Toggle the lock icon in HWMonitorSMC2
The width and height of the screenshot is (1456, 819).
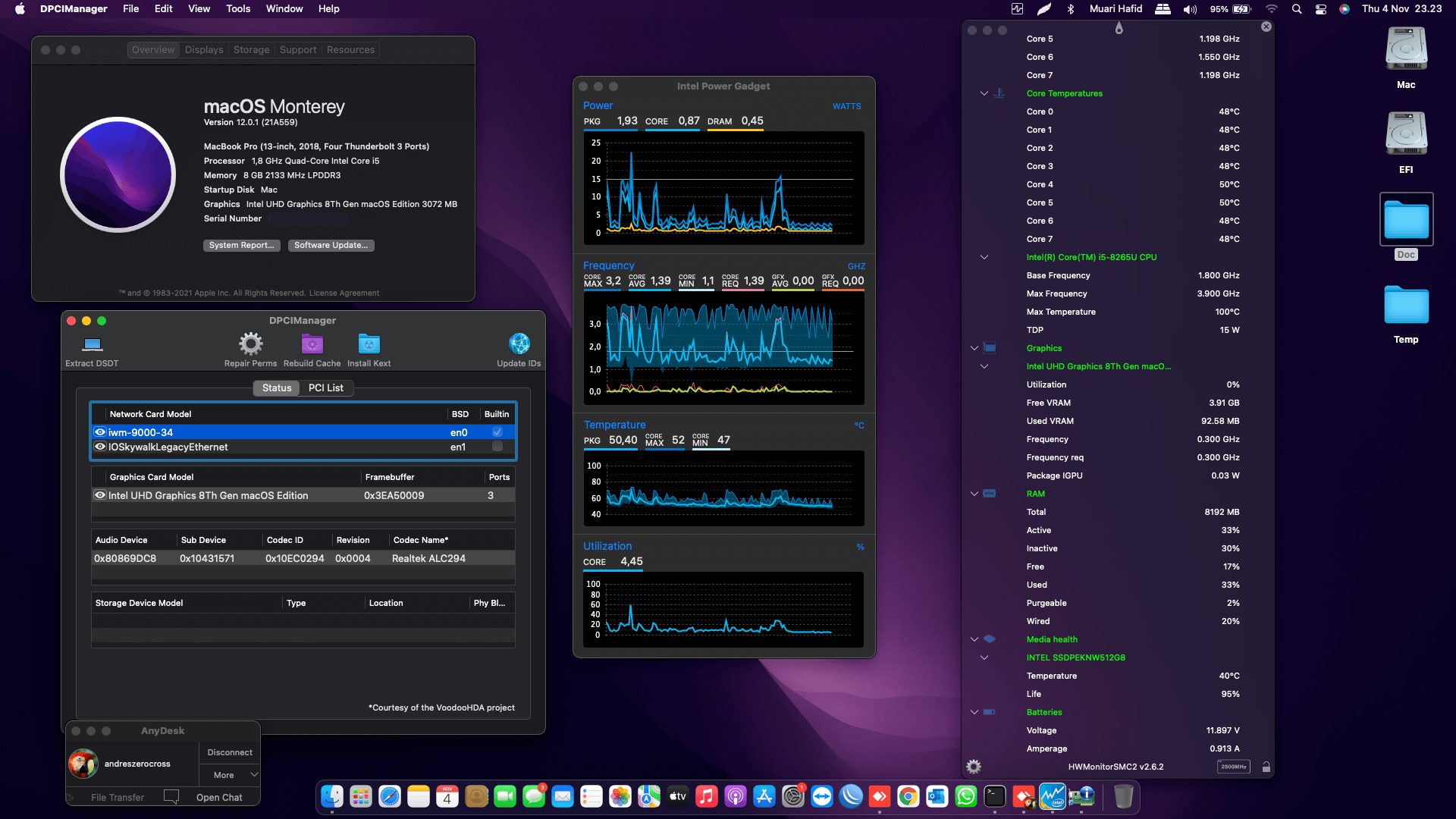[x=1266, y=767]
